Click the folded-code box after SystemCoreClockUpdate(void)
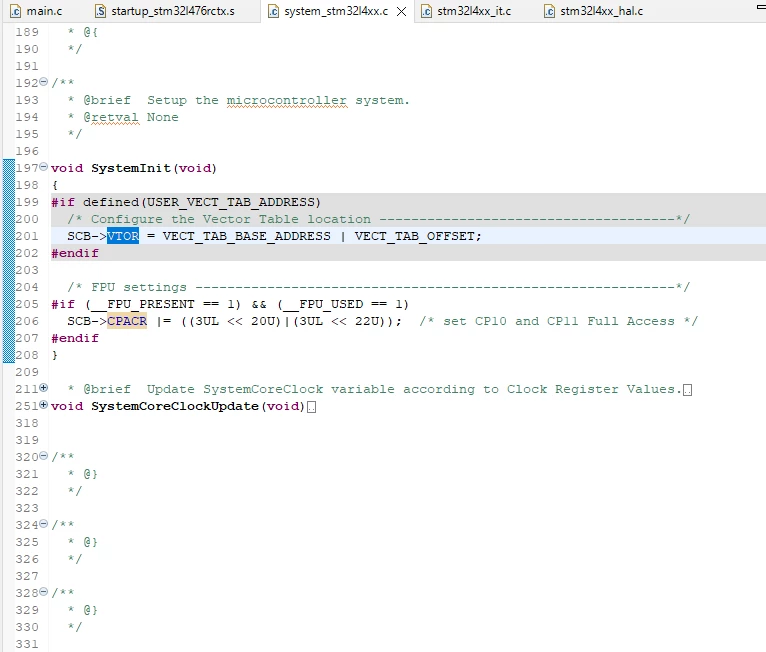Image resolution: width=766 pixels, height=652 pixels. (312, 407)
